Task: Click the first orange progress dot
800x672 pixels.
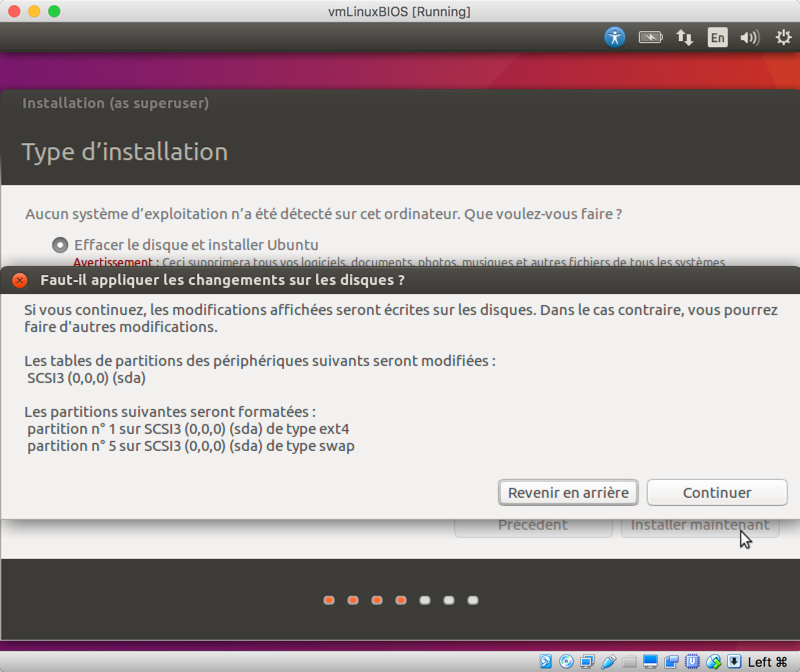Action: point(329,600)
